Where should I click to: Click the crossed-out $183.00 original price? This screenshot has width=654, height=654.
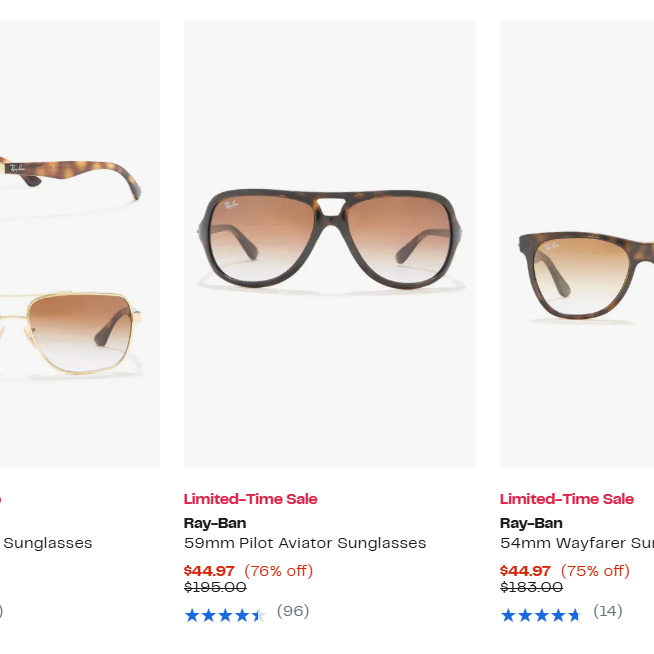pos(531,588)
